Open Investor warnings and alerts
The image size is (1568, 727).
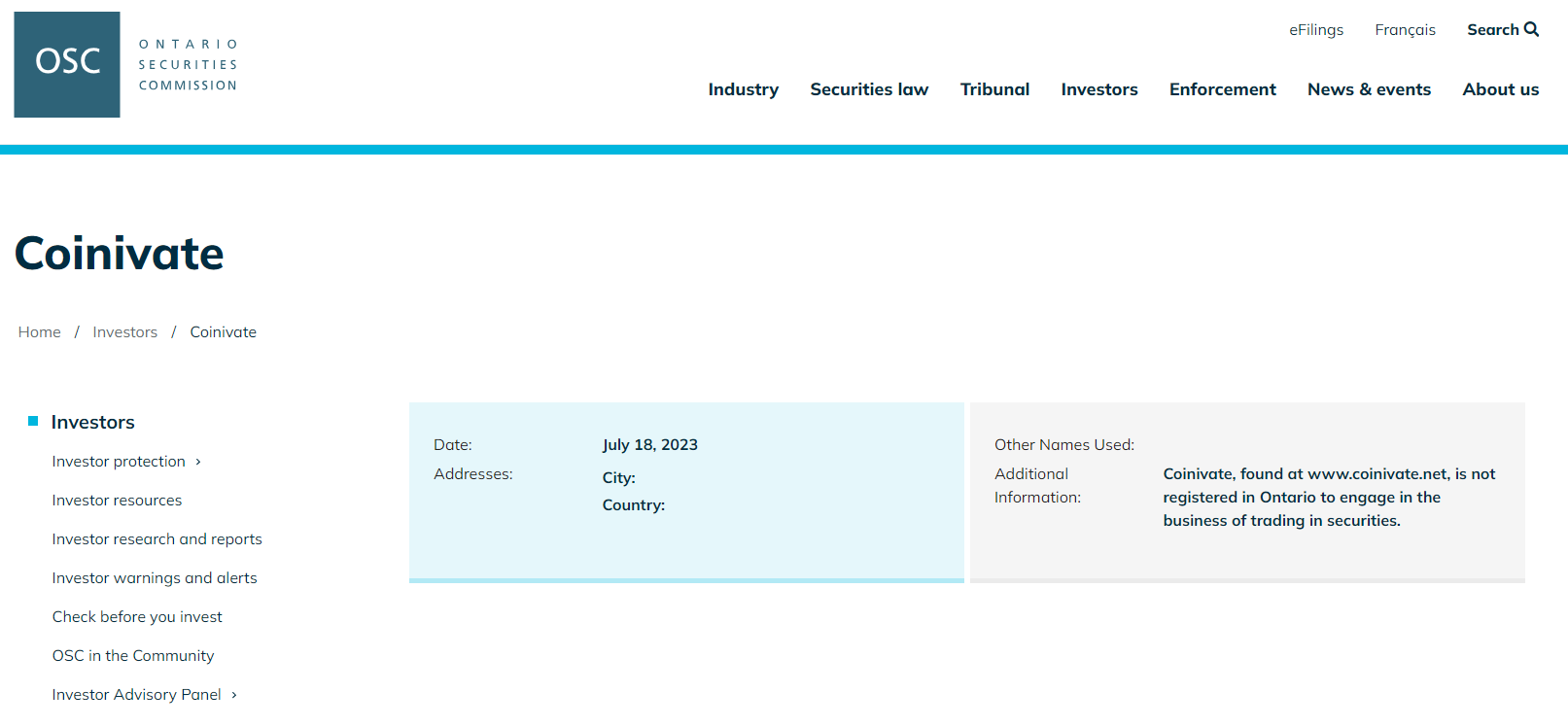[155, 578]
